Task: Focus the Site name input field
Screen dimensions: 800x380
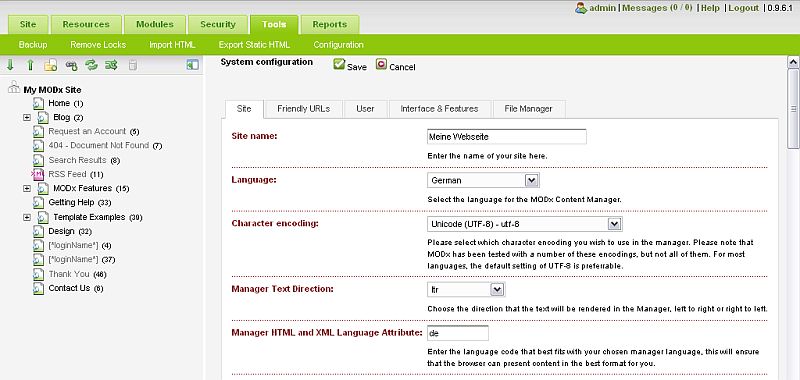Action: [507, 137]
